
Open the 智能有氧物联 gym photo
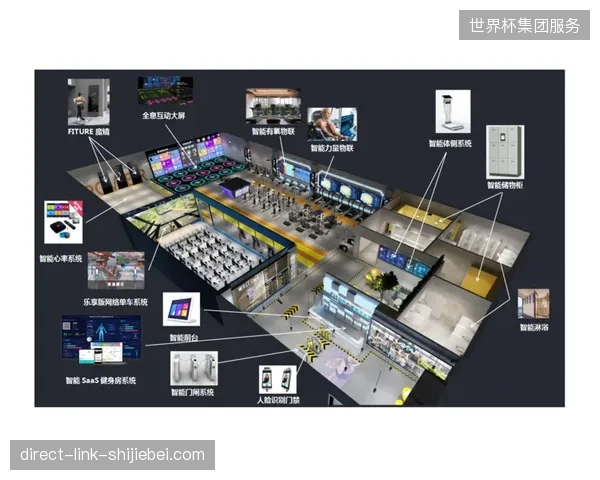coord(273,106)
